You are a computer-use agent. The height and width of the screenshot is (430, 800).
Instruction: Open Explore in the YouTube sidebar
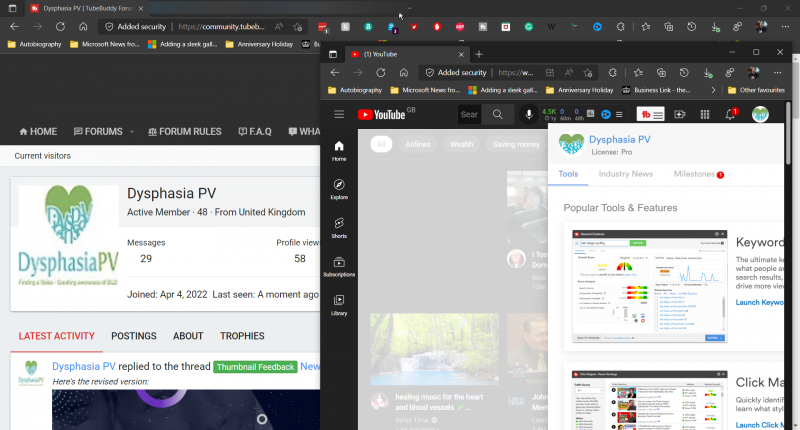click(x=339, y=189)
